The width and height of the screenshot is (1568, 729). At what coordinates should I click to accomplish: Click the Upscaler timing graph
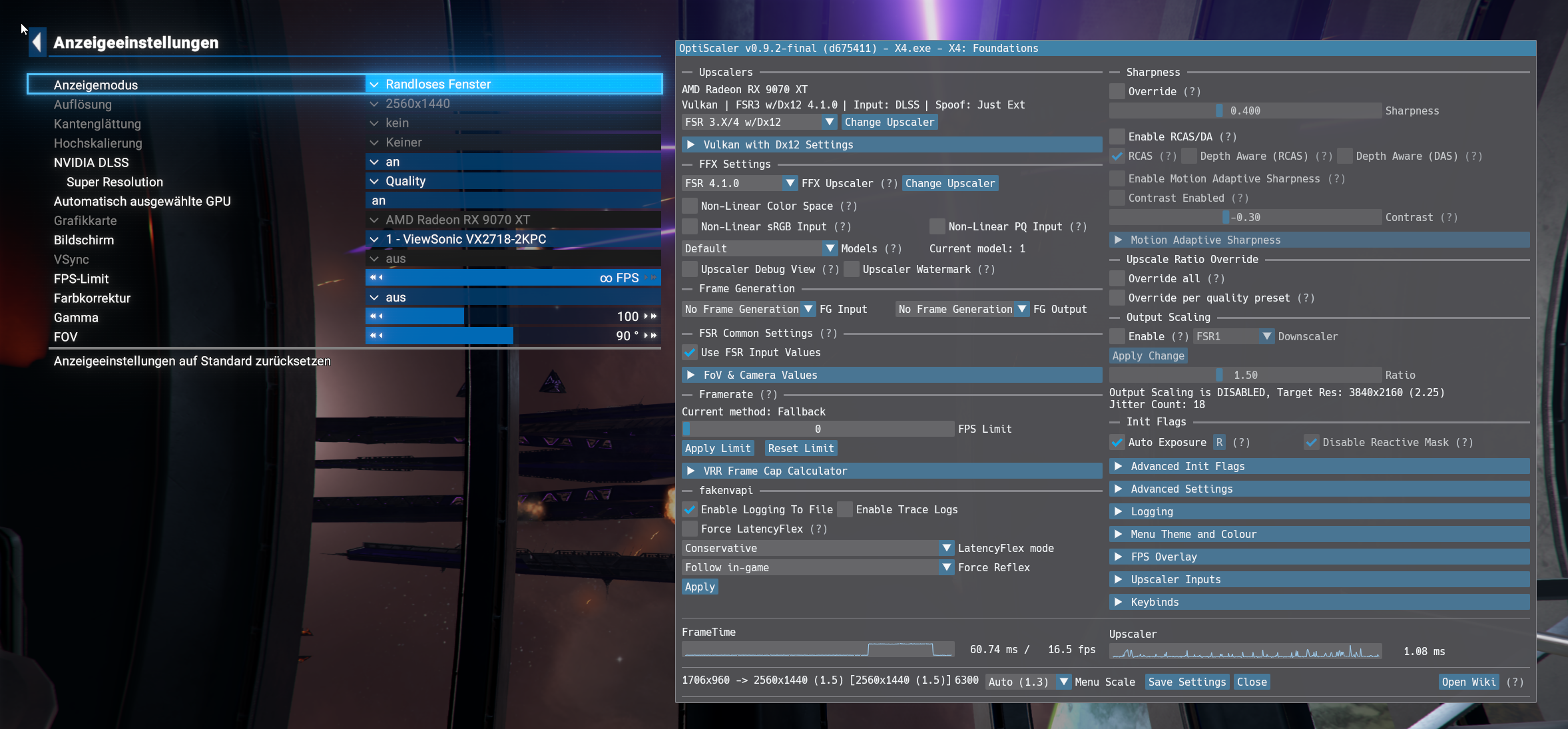click(1245, 651)
